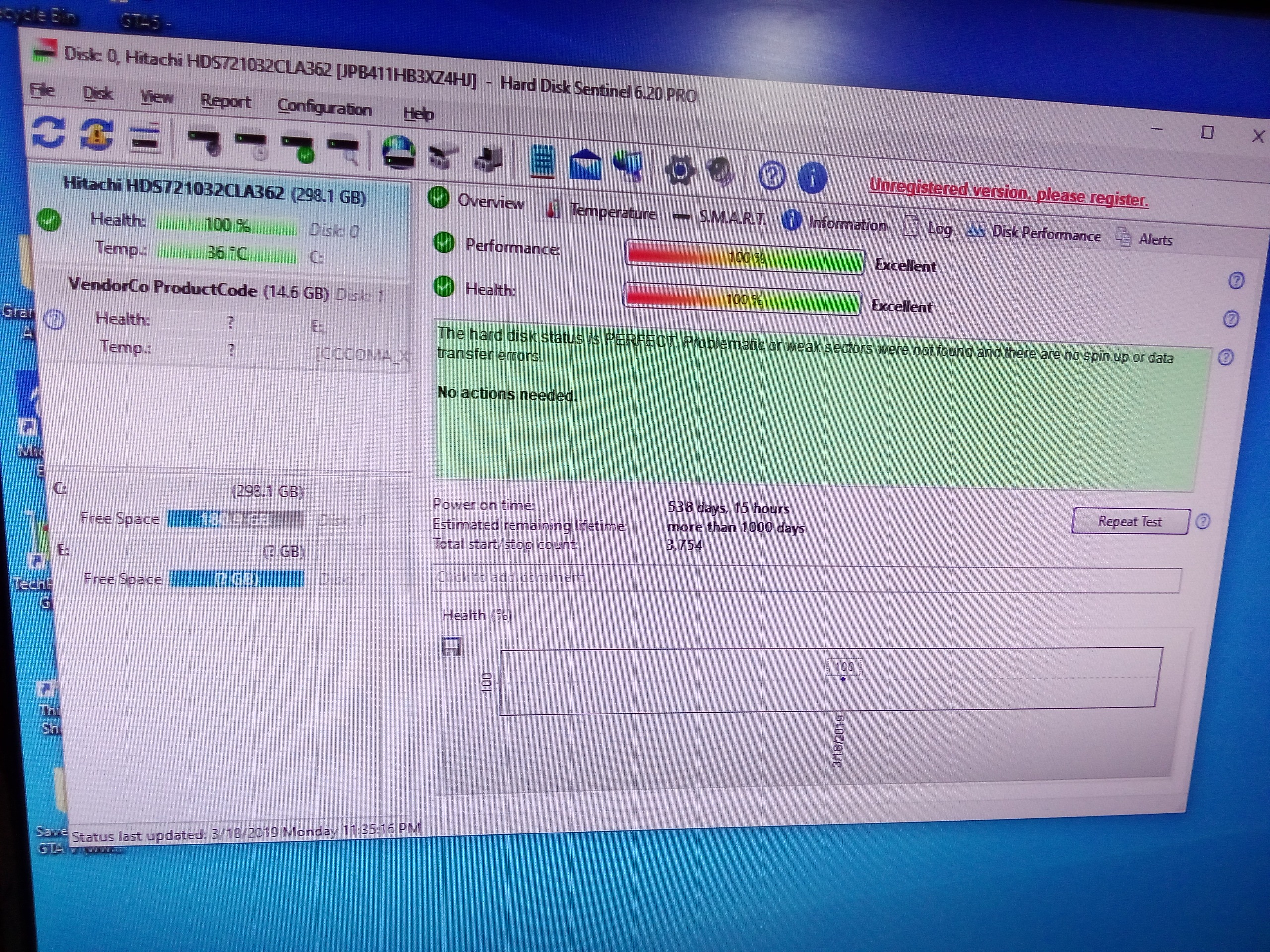Click the refresh icon with warning sign

click(96, 135)
